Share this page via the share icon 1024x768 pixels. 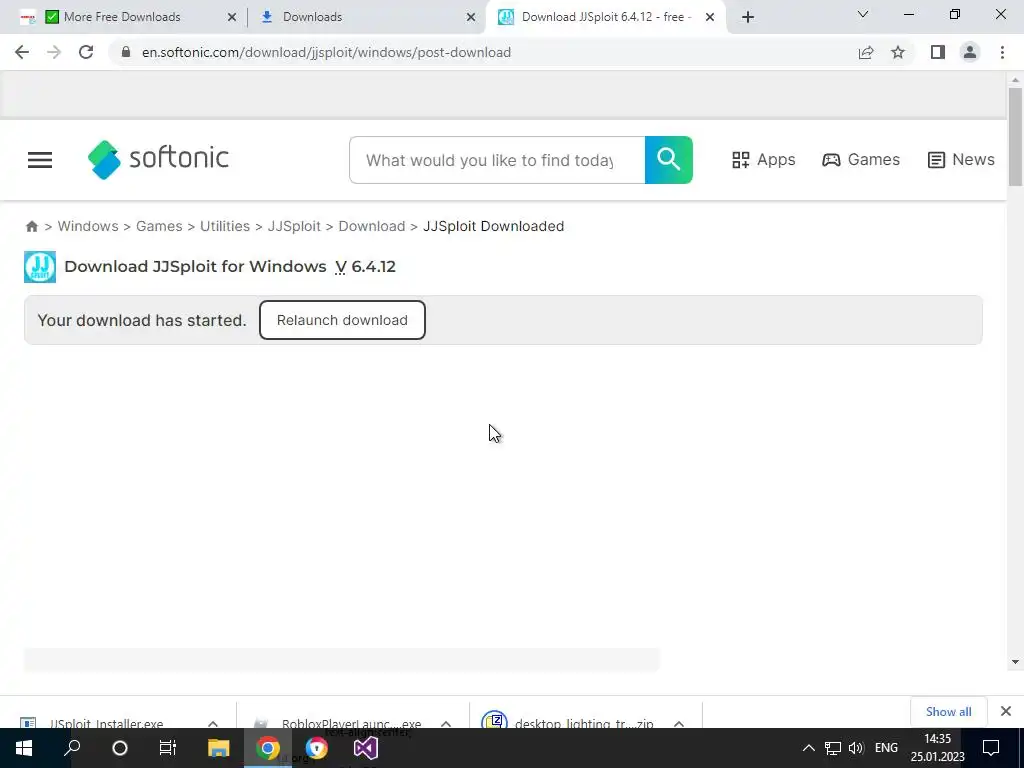pos(866,52)
